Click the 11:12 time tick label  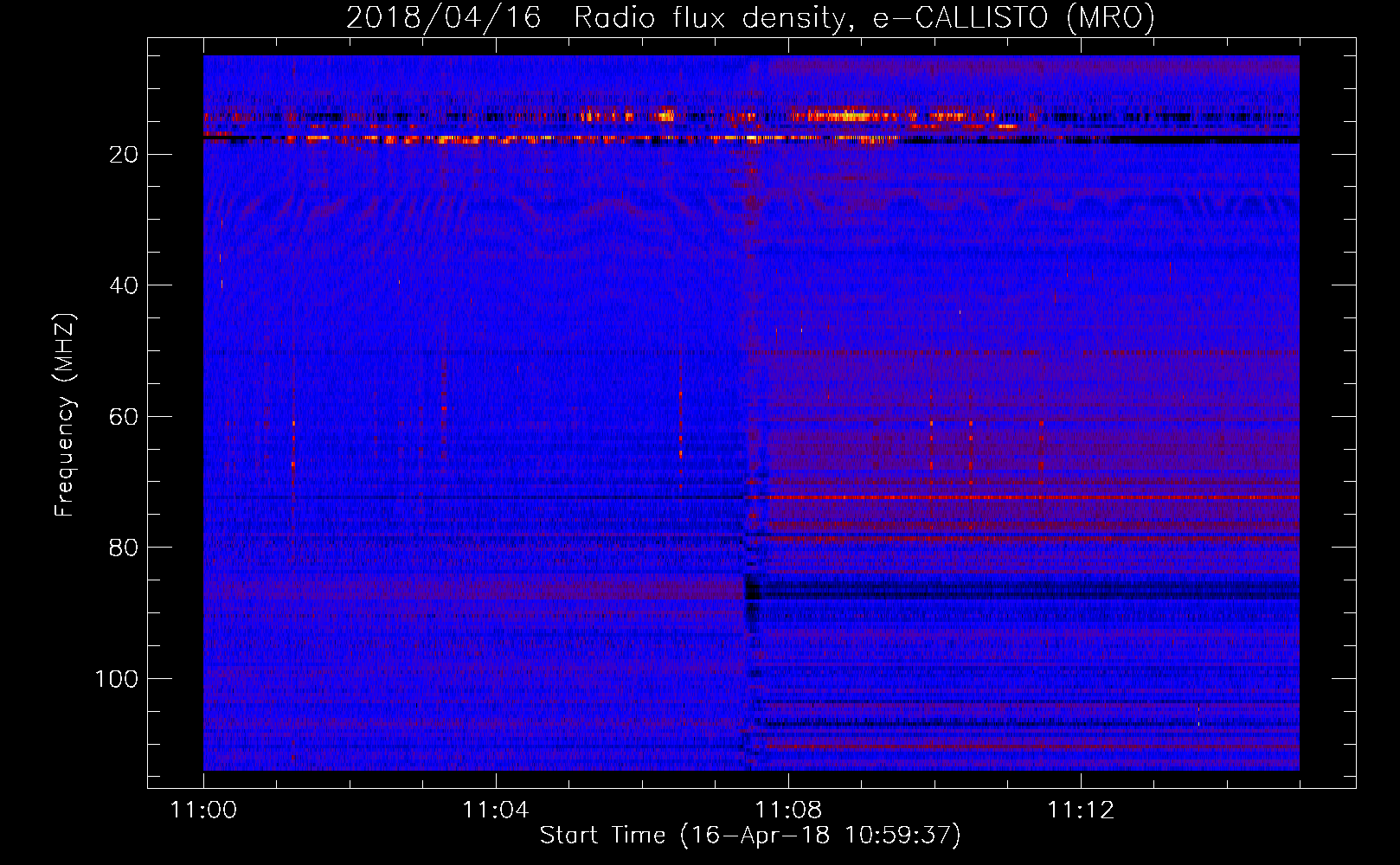click(1081, 810)
